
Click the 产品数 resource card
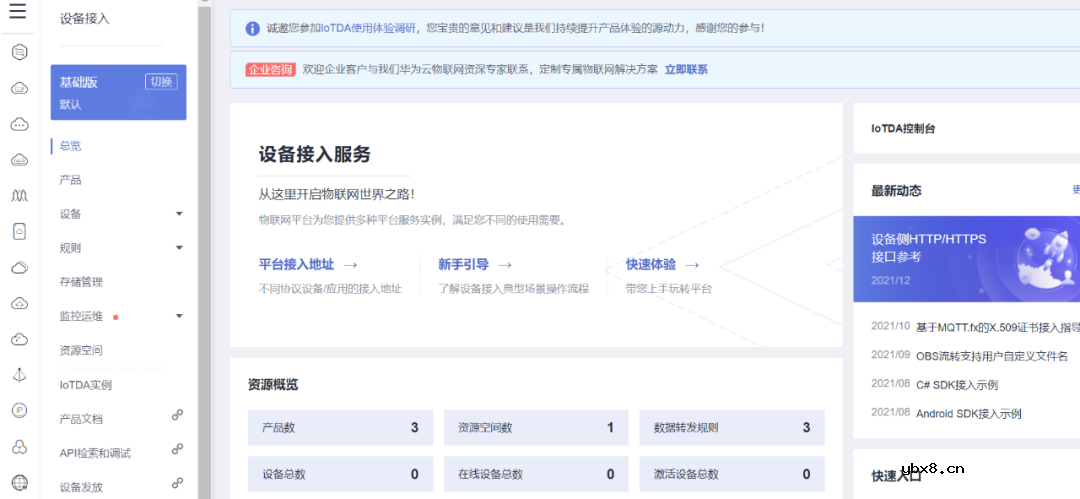click(x=341, y=427)
